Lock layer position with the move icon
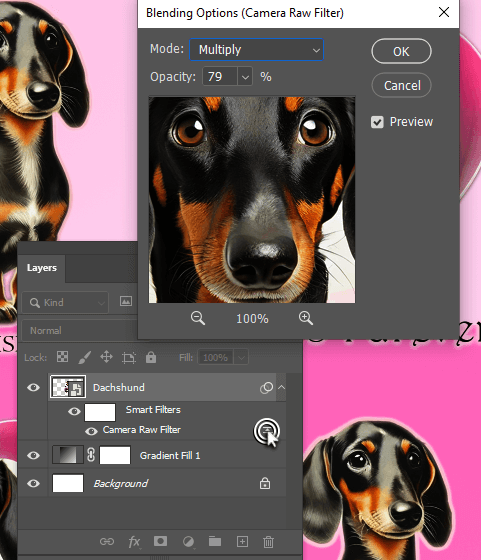481x560 pixels. (106, 356)
